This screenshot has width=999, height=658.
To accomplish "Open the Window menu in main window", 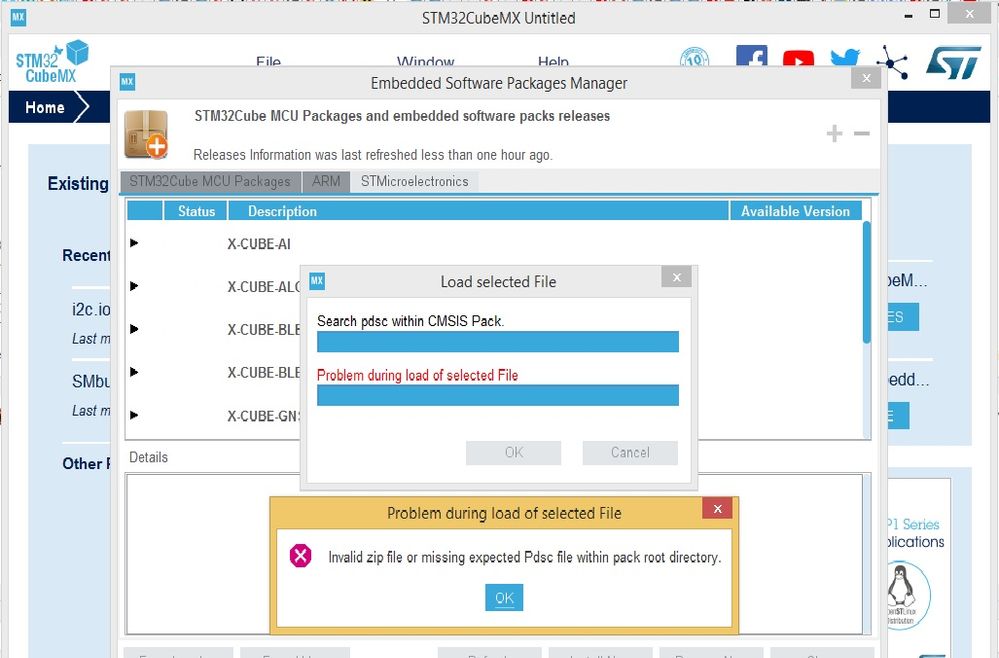I will pos(425,61).
